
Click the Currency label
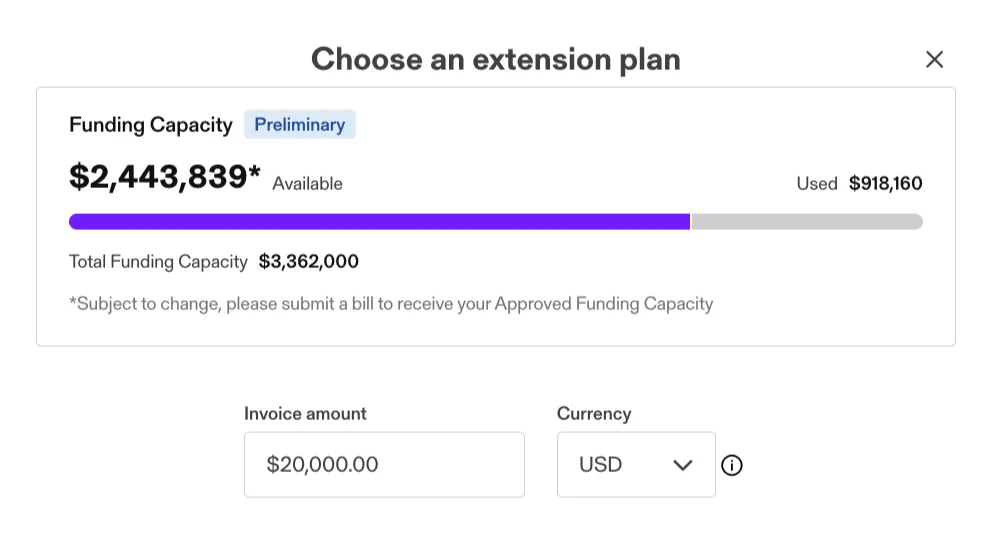(x=594, y=414)
